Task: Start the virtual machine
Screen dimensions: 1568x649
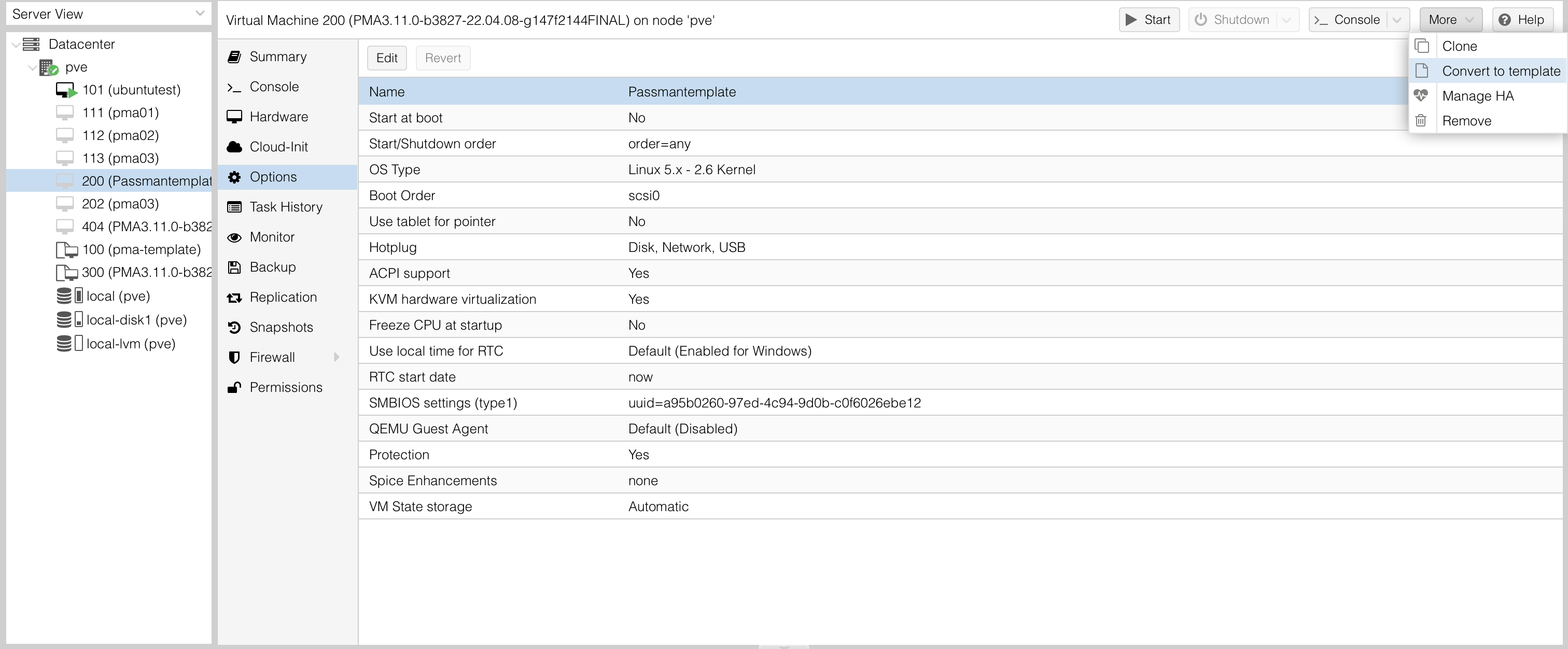Action: tap(1148, 20)
